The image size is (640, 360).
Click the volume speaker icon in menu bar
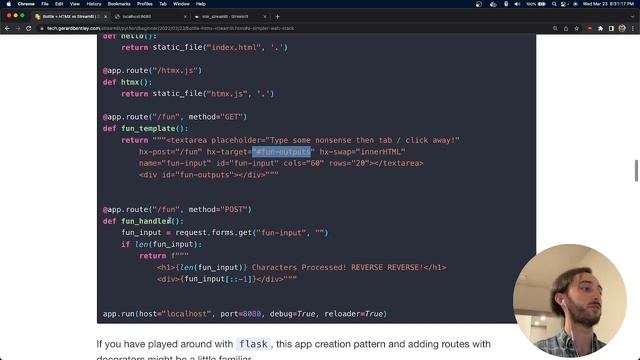tap(517, 4)
